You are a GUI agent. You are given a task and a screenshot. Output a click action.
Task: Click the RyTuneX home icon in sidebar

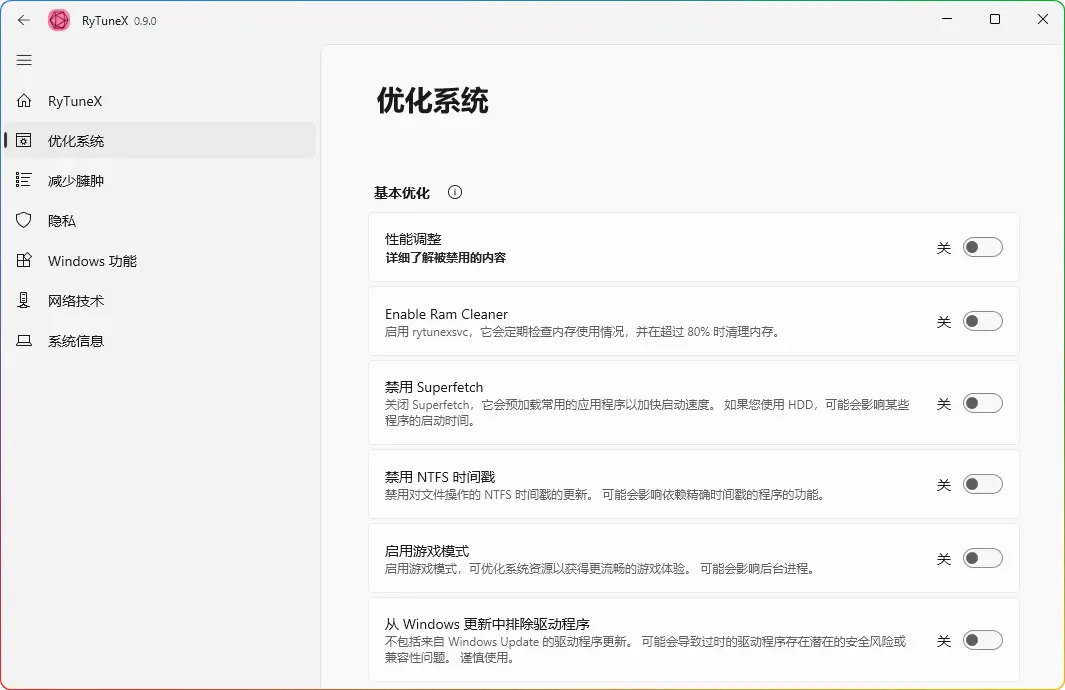25,101
